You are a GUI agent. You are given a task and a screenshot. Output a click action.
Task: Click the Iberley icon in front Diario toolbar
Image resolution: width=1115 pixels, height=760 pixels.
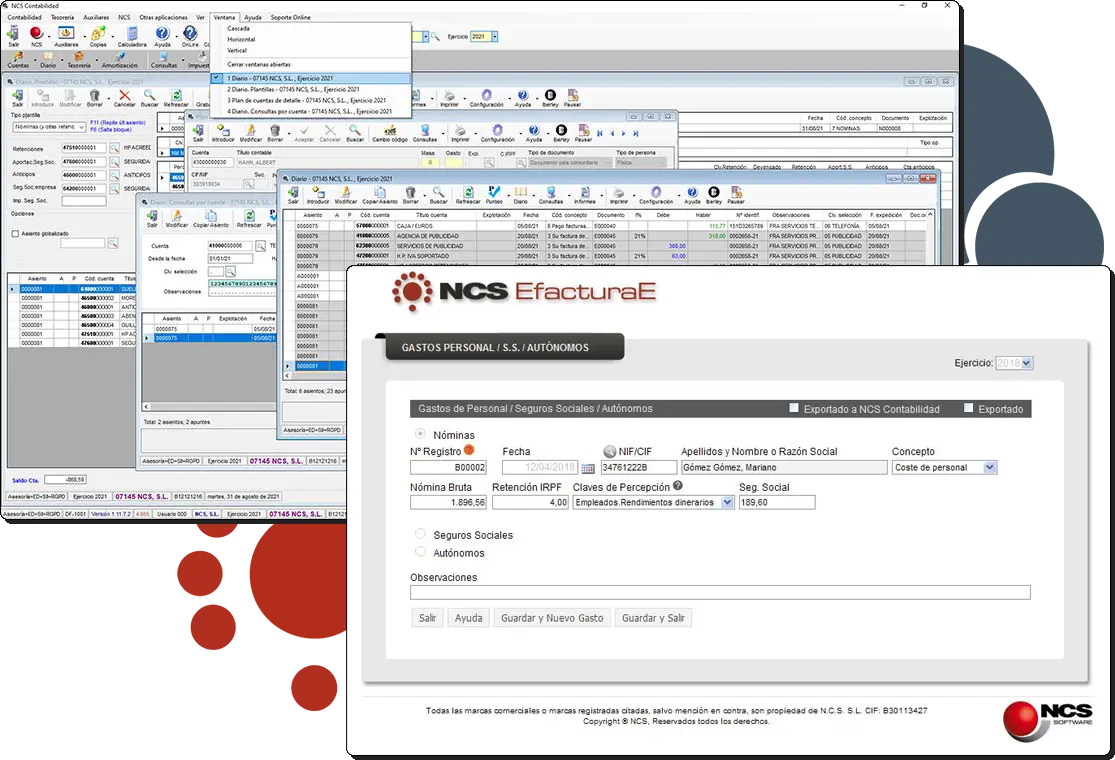714,196
